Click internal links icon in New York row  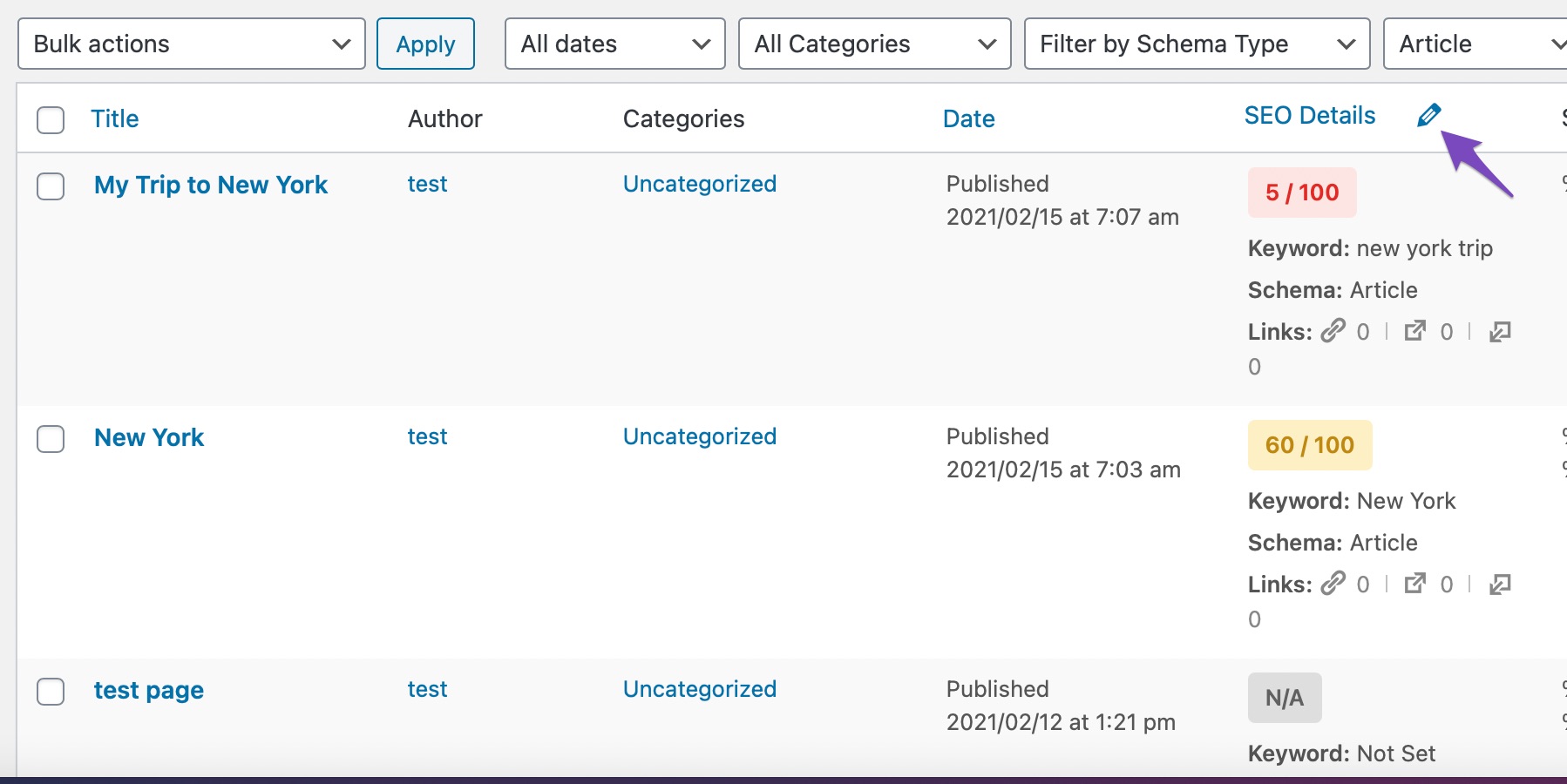point(1333,584)
